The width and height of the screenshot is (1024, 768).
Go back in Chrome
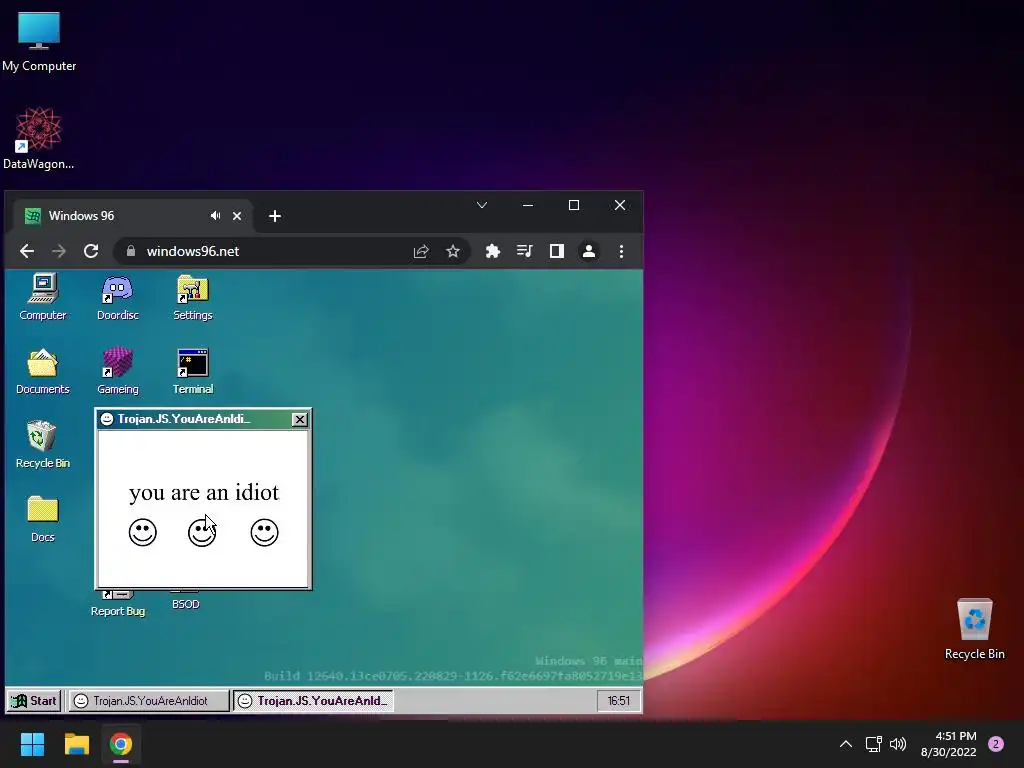27,251
